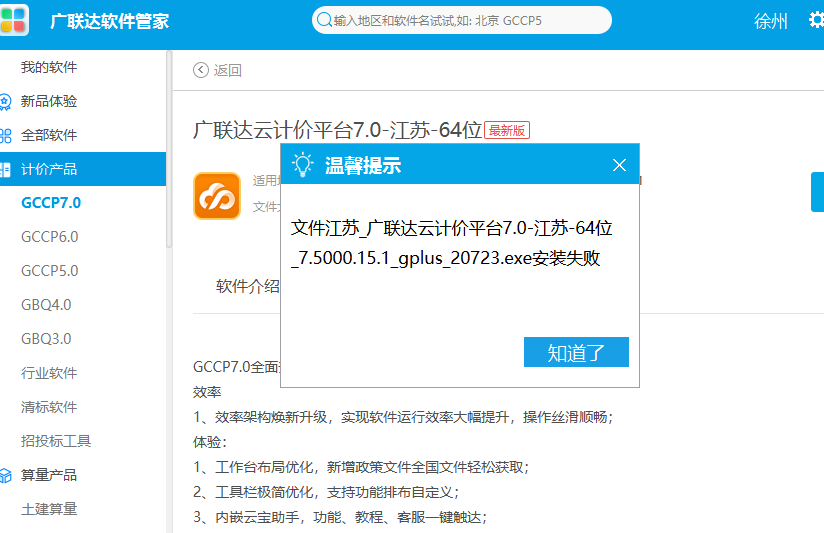This screenshot has width=824, height=533.
Task: Click the 最新版 badge
Action: tap(507, 130)
